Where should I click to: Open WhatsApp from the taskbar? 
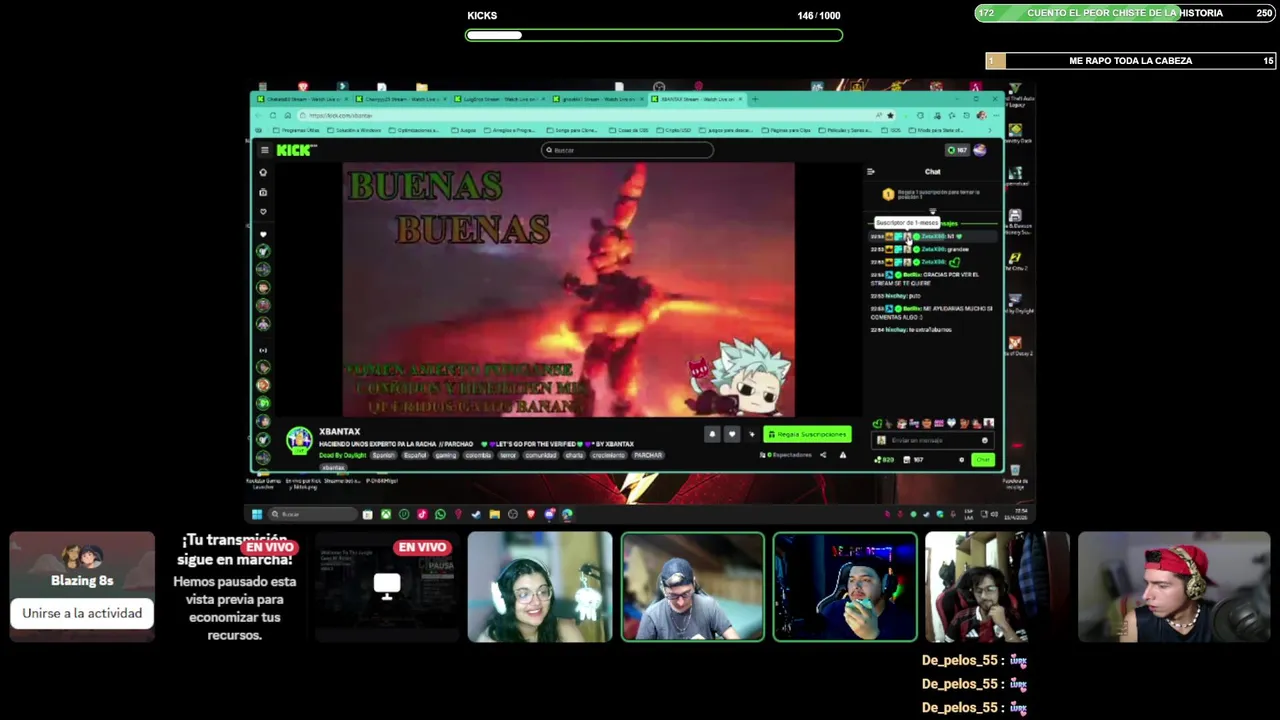(x=440, y=514)
